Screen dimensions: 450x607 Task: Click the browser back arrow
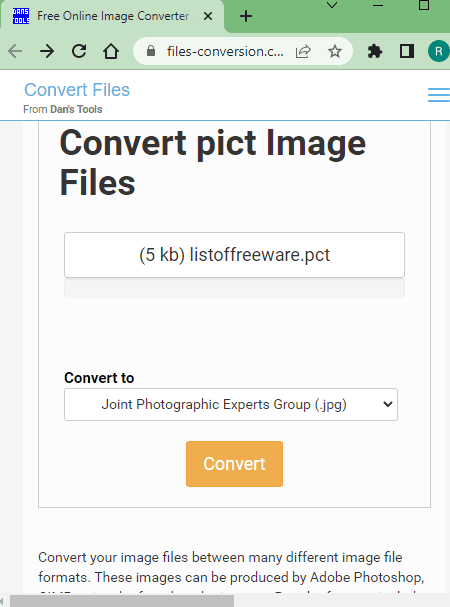click(15, 51)
